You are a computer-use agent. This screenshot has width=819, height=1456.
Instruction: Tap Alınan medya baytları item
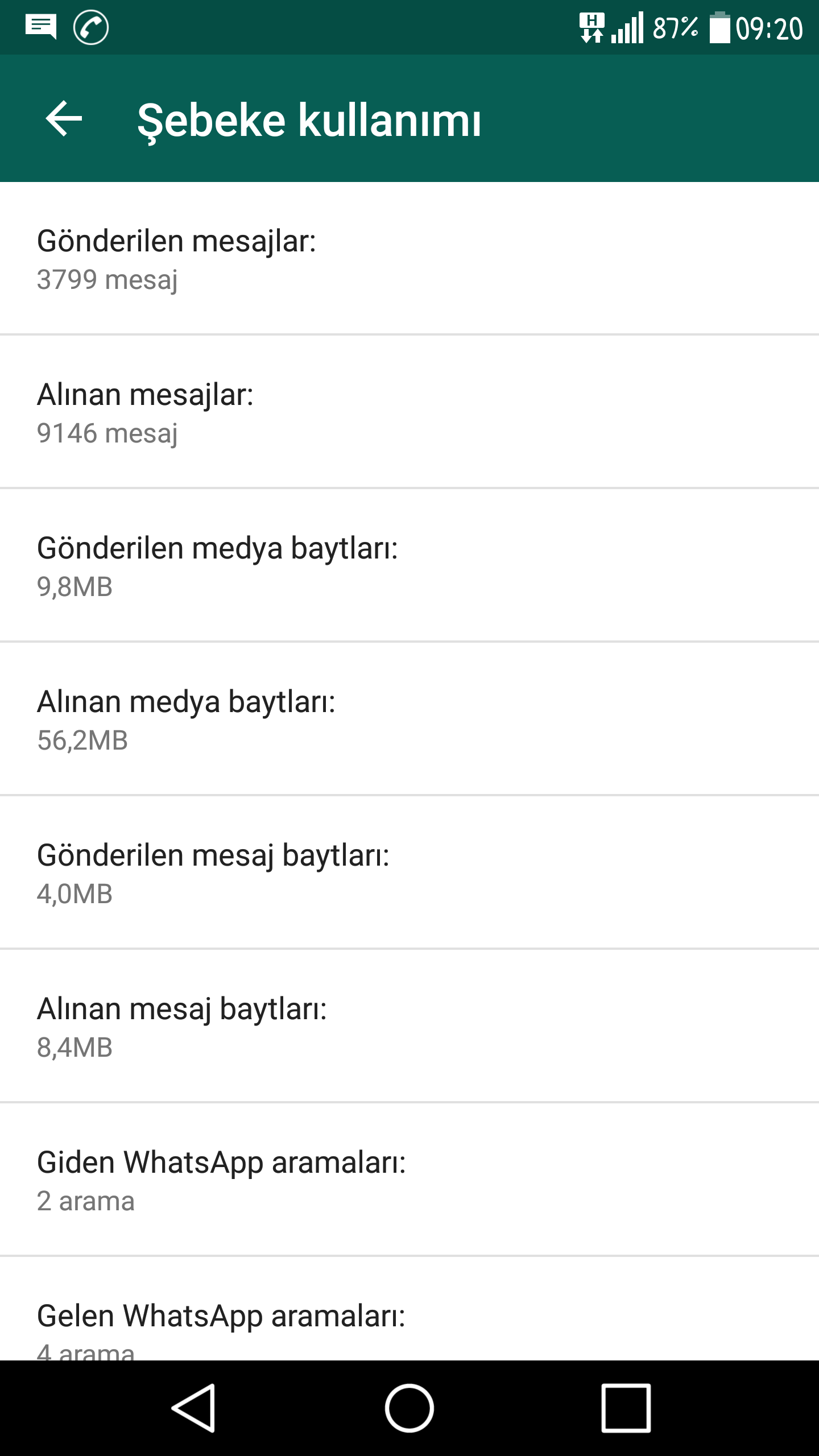click(409, 719)
